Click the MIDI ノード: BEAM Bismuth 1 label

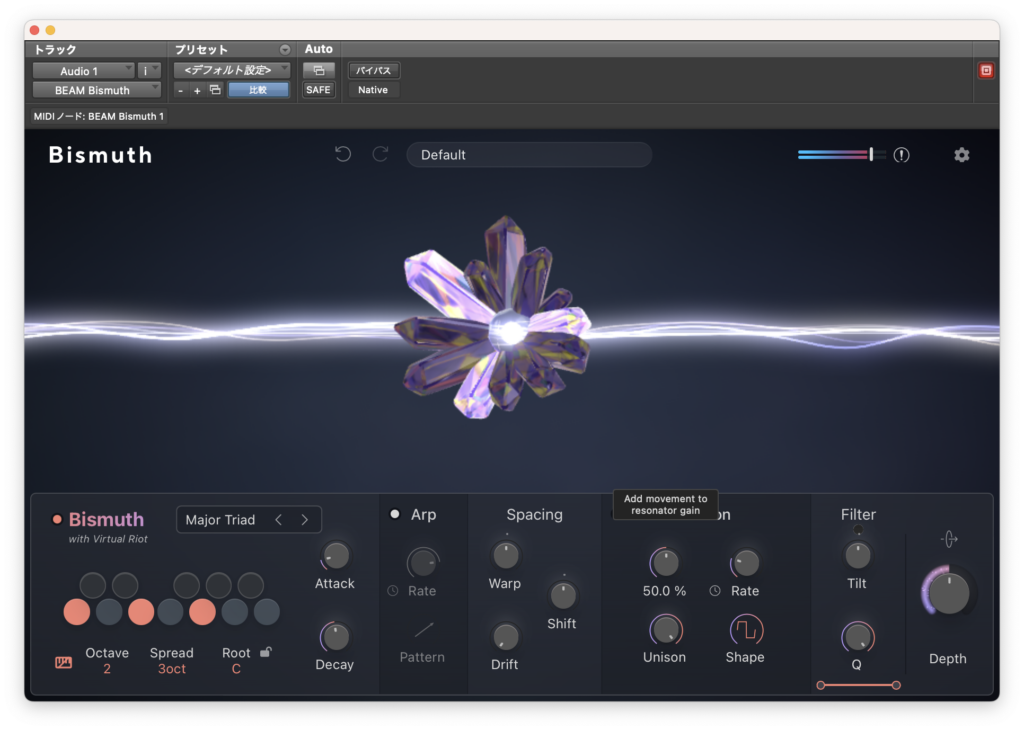click(x=99, y=116)
